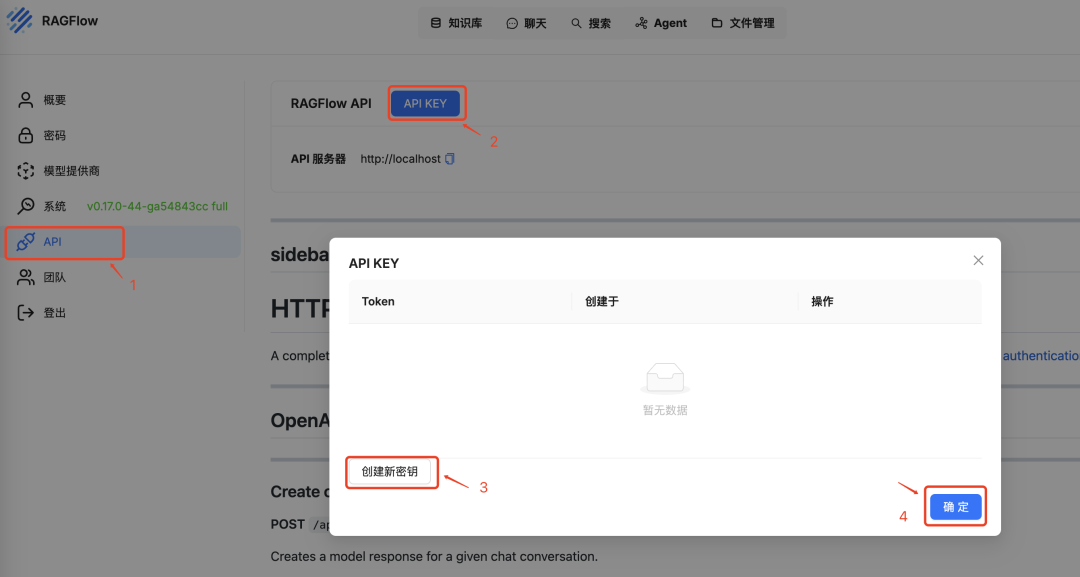Click the RAGFlow API heading
Image resolution: width=1080 pixels, height=577 pixels.
331,103
